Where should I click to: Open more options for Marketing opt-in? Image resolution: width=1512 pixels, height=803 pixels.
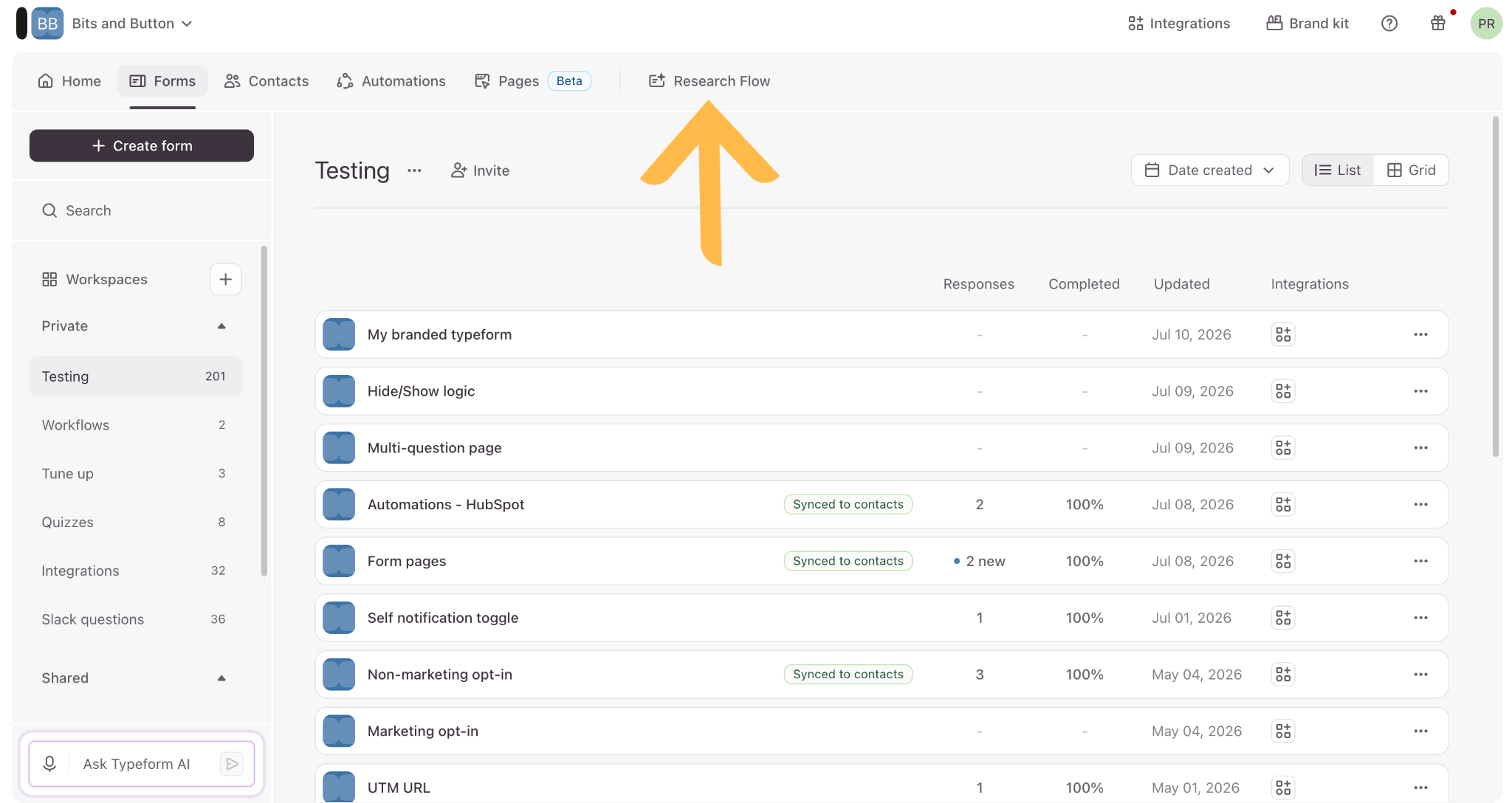coord(1420,731)
